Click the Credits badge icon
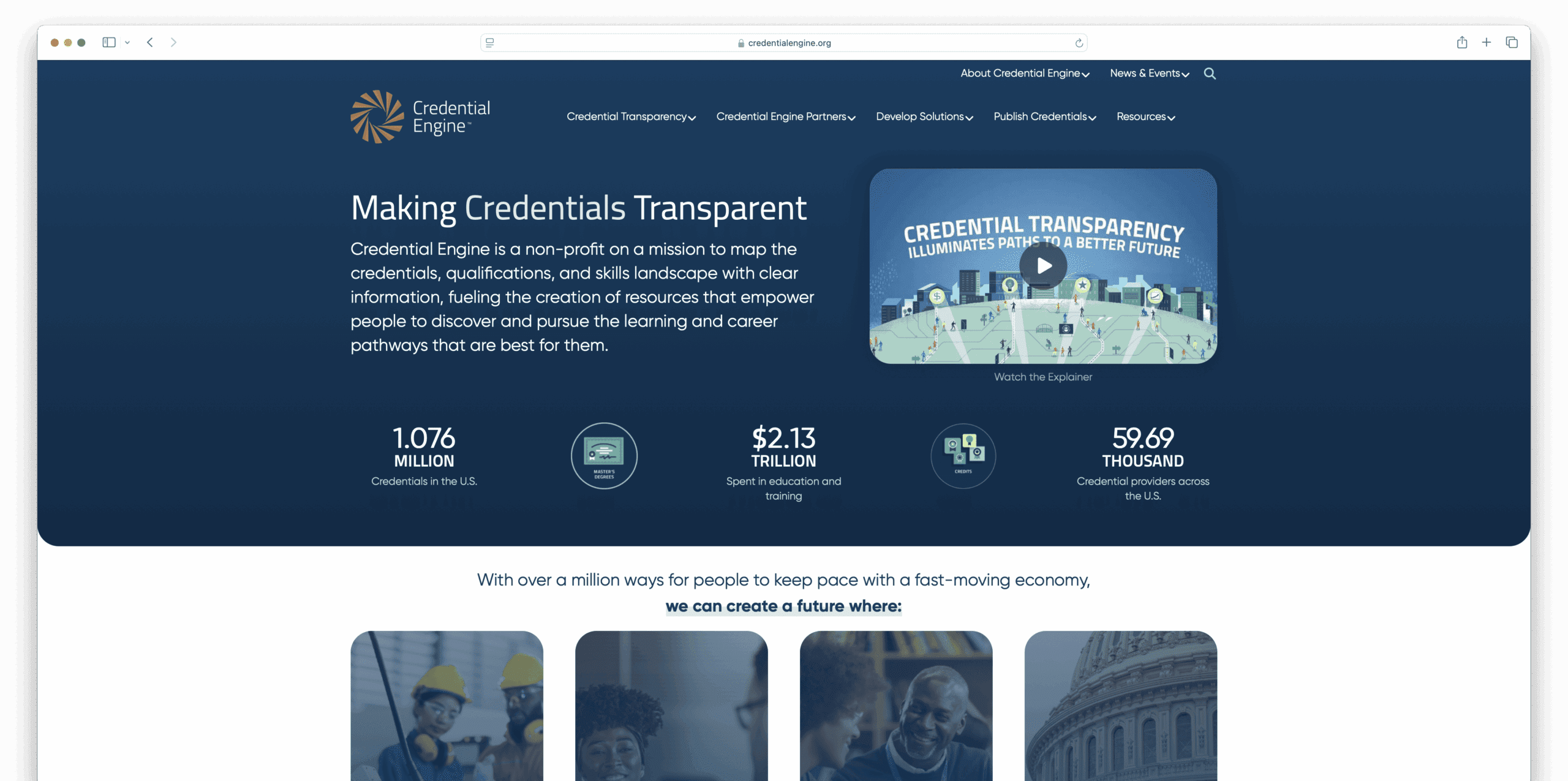Viewport: 1568px width, 781px height. [963, 456]
